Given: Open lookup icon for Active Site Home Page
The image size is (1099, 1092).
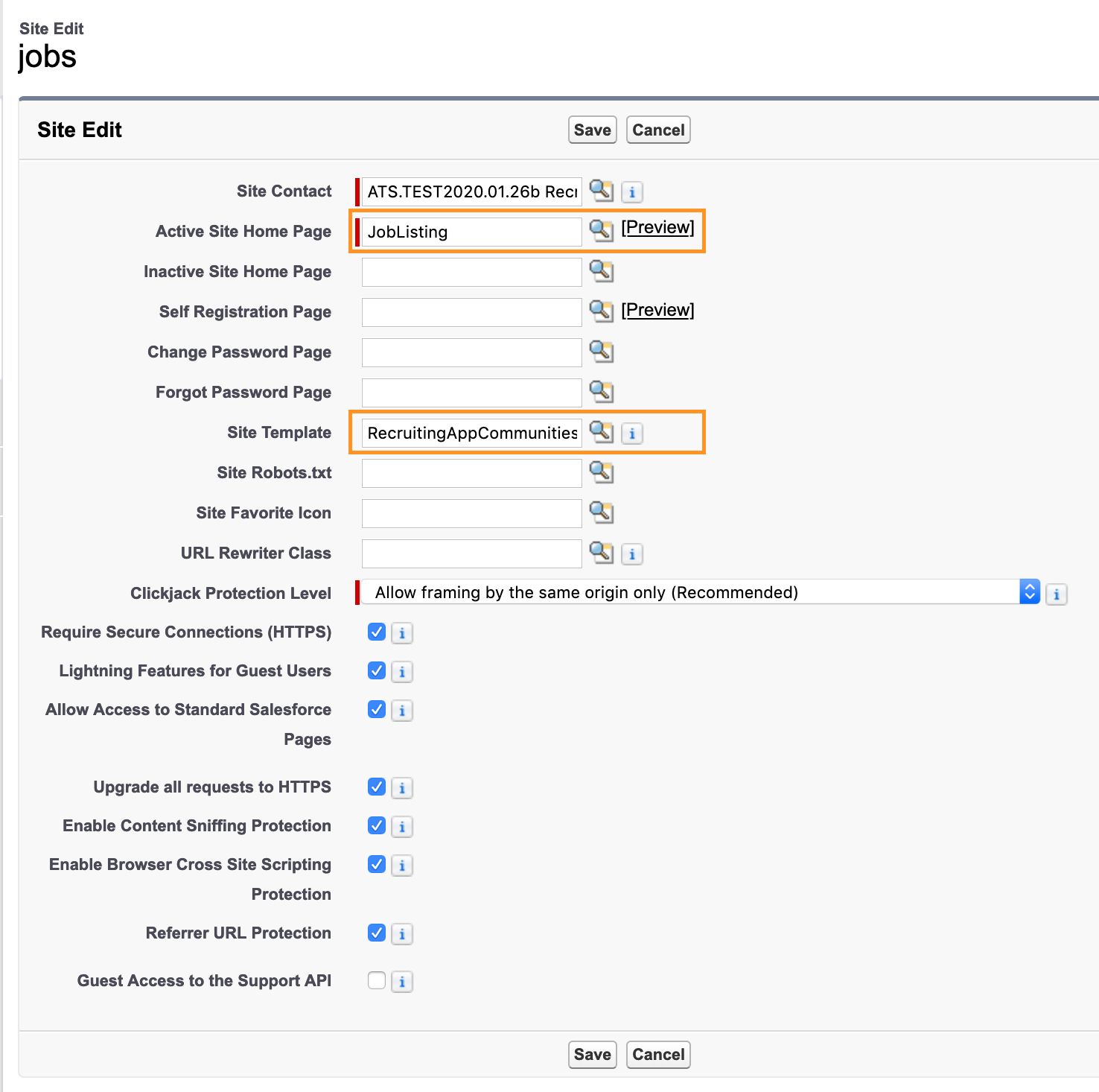Looking at the screenshot, I should [x=602, y=231].
